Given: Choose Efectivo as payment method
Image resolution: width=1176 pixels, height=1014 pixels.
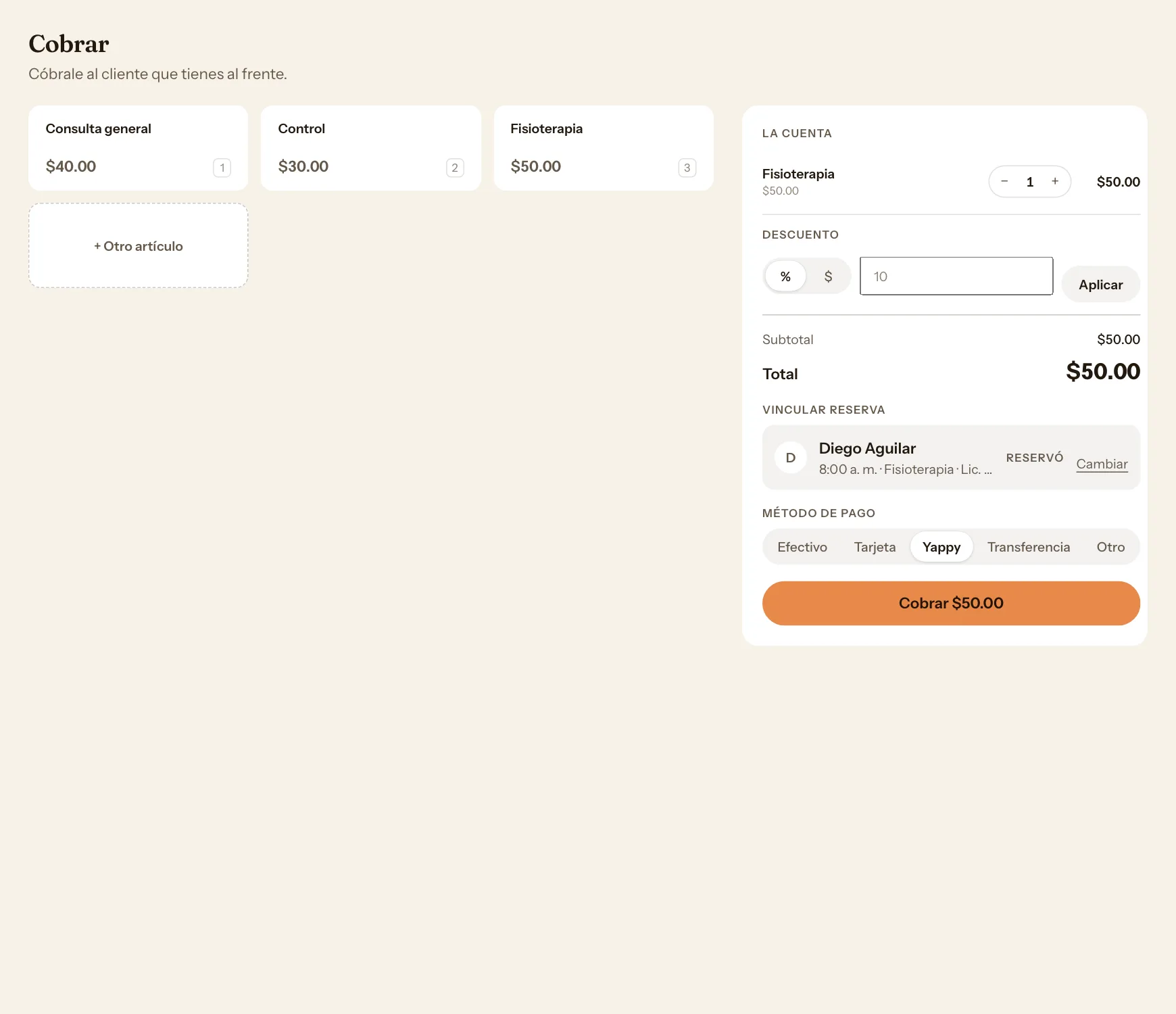Looking at the screenshot, I should point(802,547).
